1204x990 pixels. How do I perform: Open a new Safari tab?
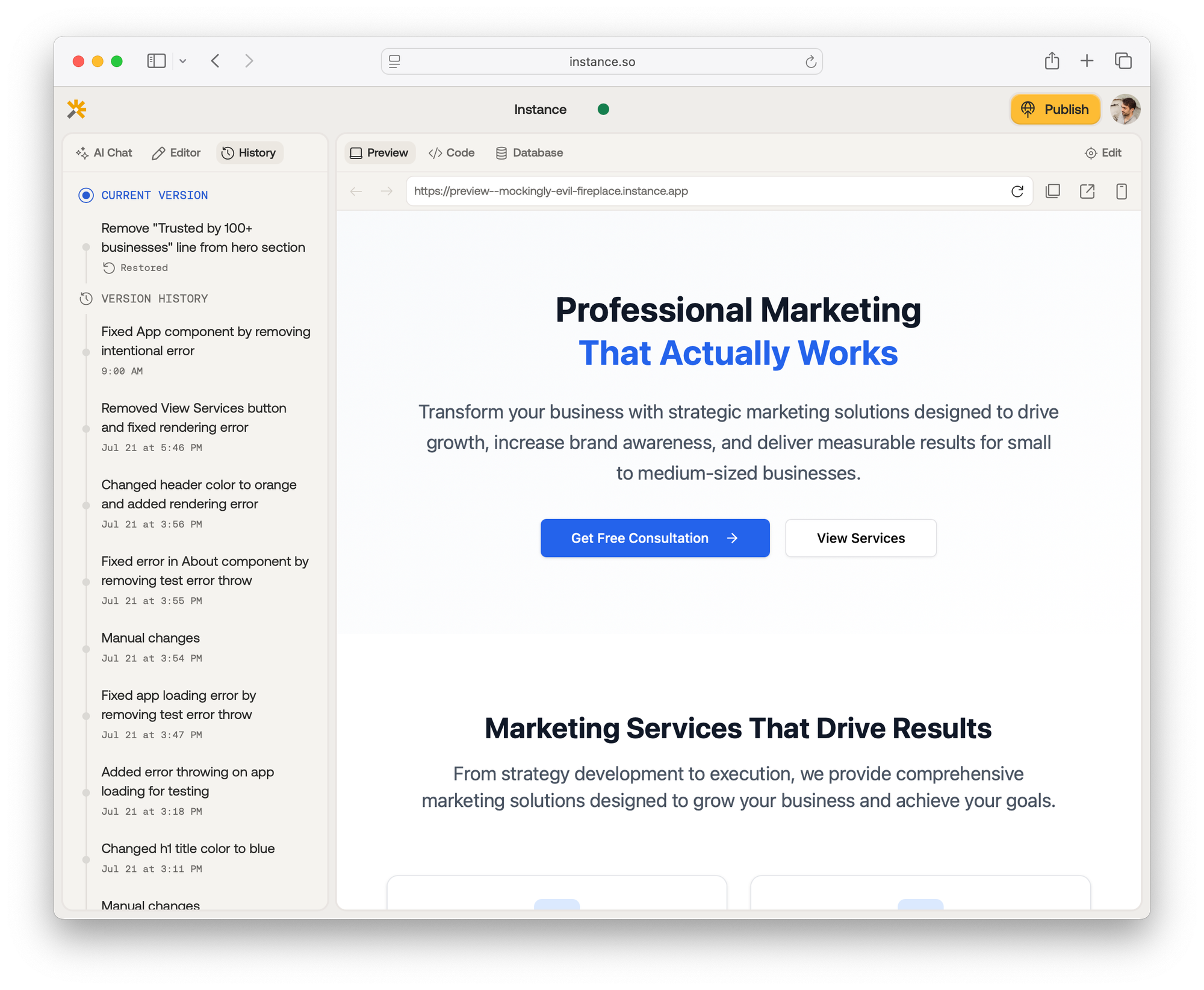[1087, 61]
